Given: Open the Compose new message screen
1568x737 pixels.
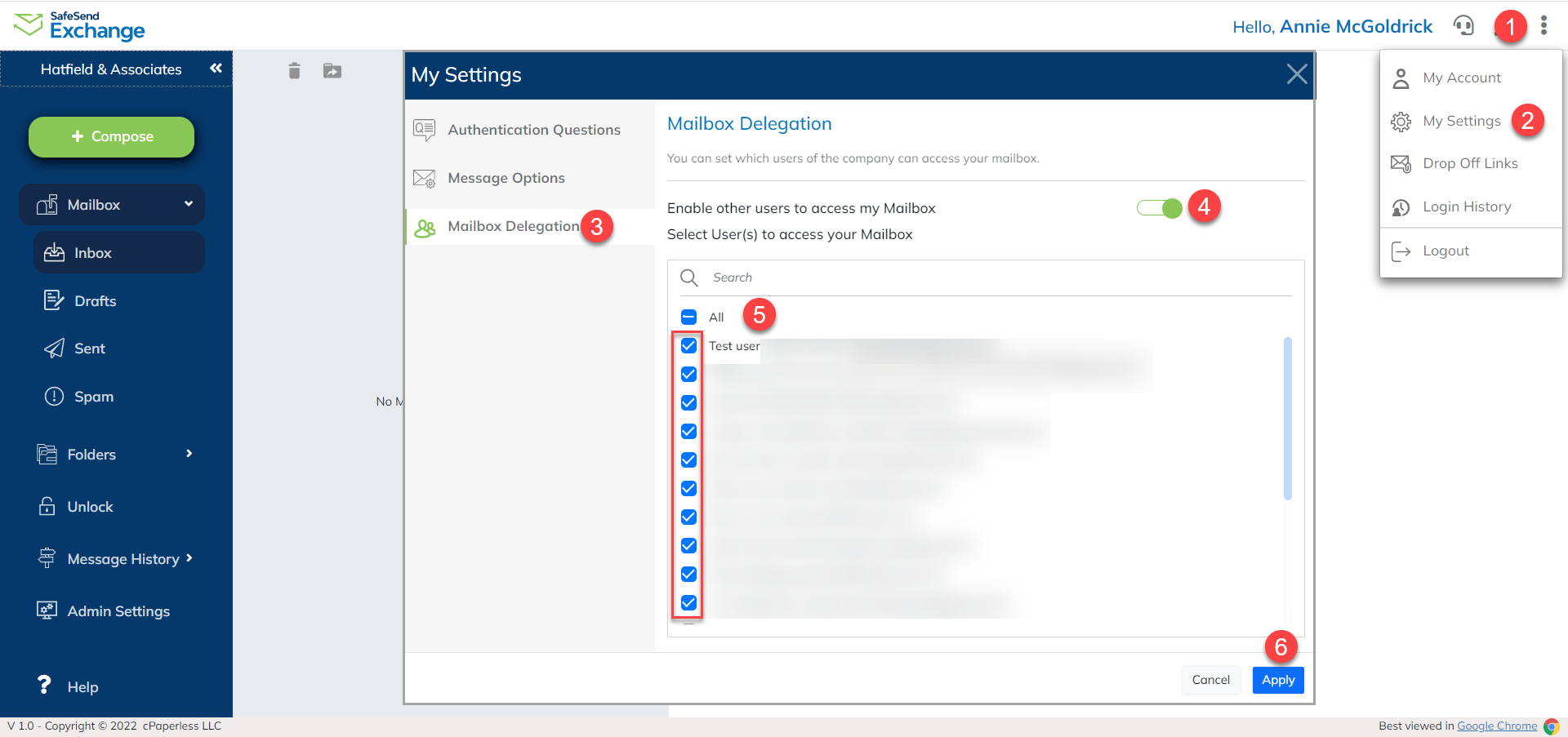Looking at the screenshot, I should (111, 136).
